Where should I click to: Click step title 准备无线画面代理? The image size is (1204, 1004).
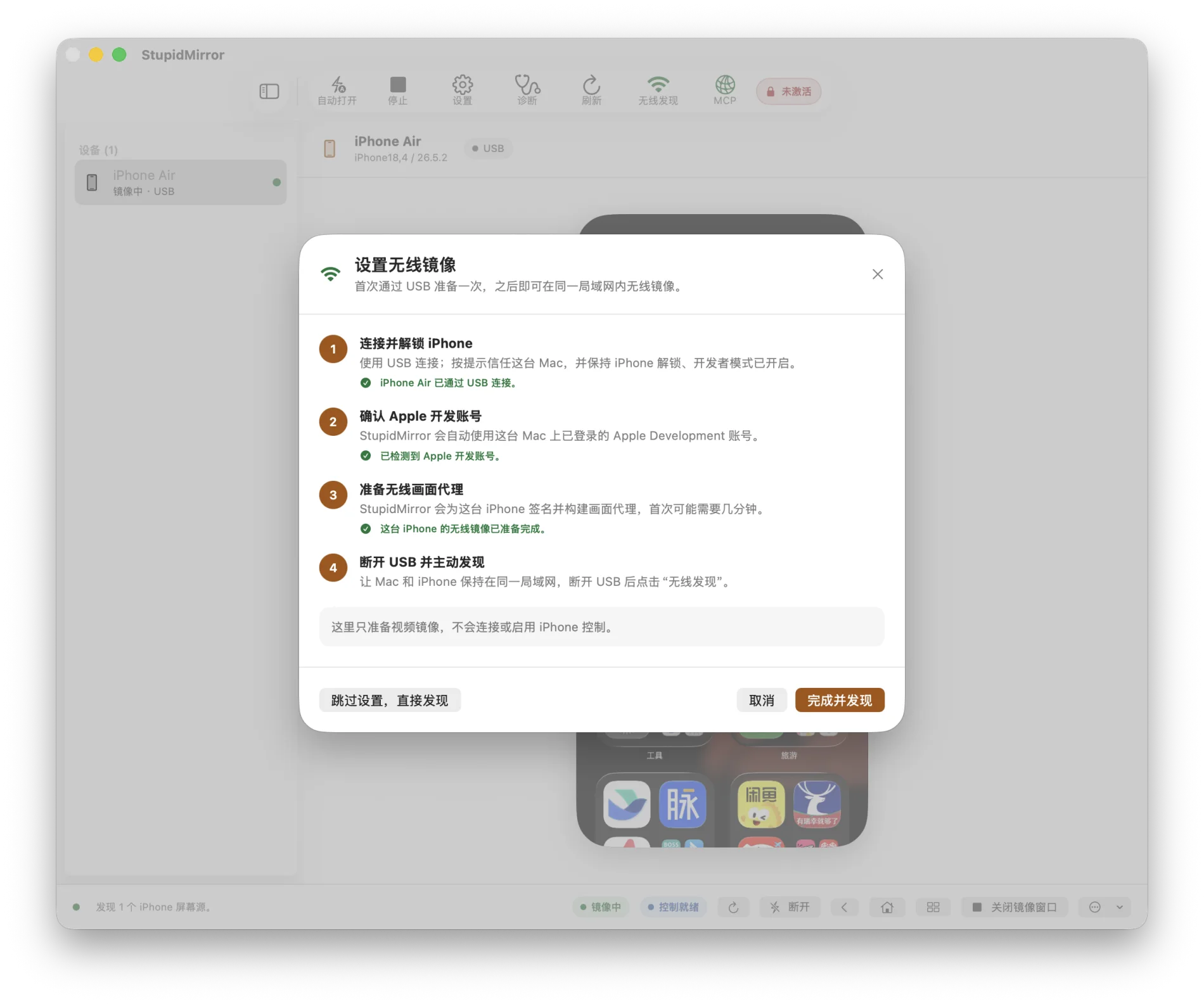click(411, 490)
